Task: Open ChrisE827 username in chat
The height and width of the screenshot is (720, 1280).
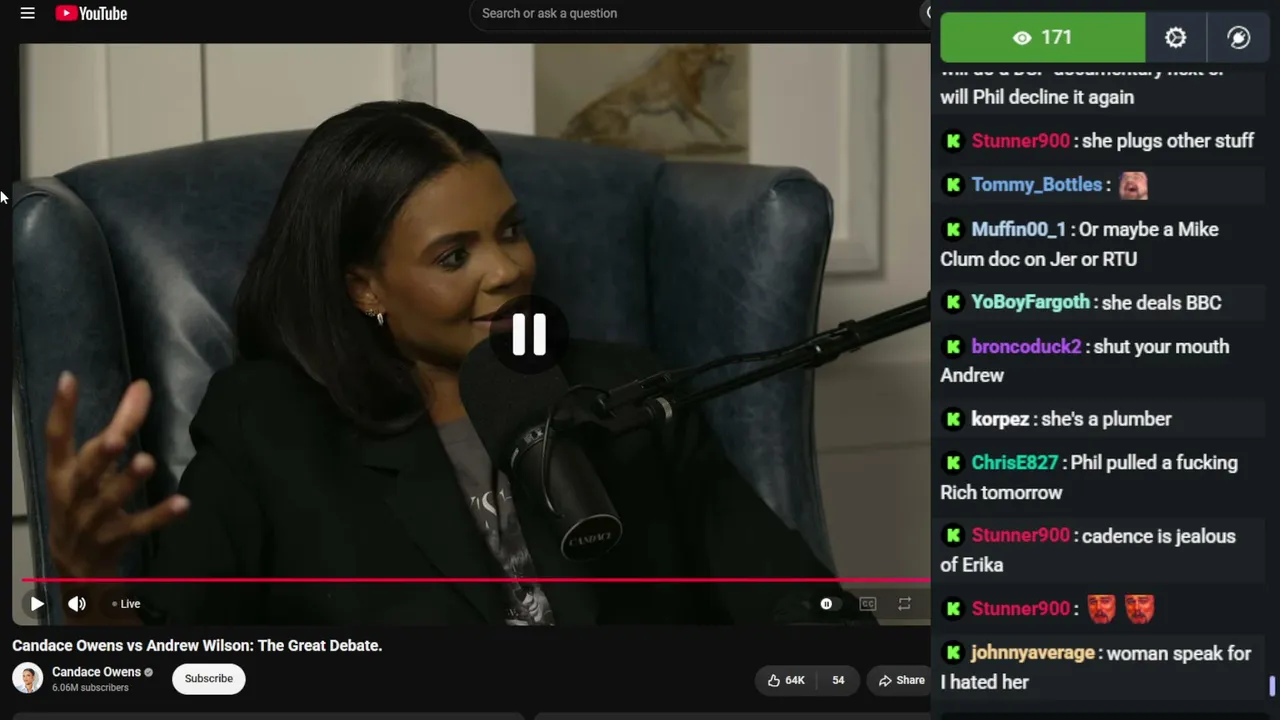Action: tap(1015, 463)
